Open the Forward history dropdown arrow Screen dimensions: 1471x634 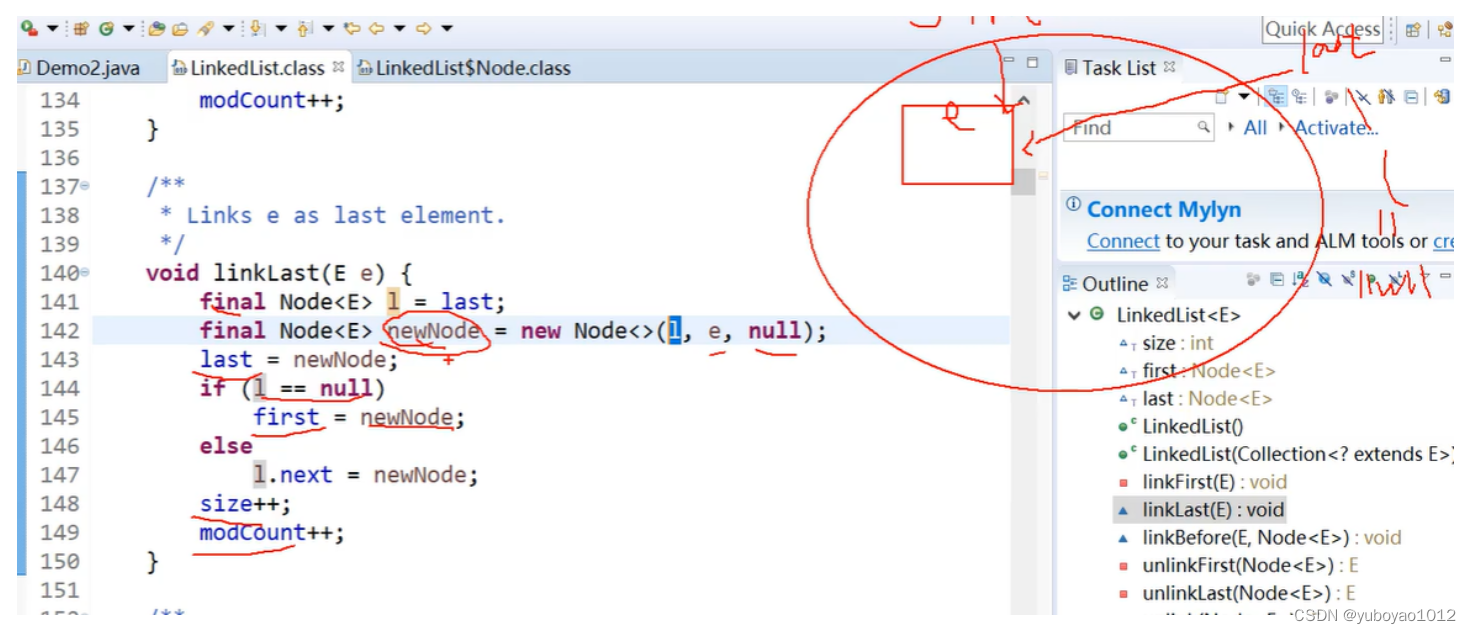[447, 28]
